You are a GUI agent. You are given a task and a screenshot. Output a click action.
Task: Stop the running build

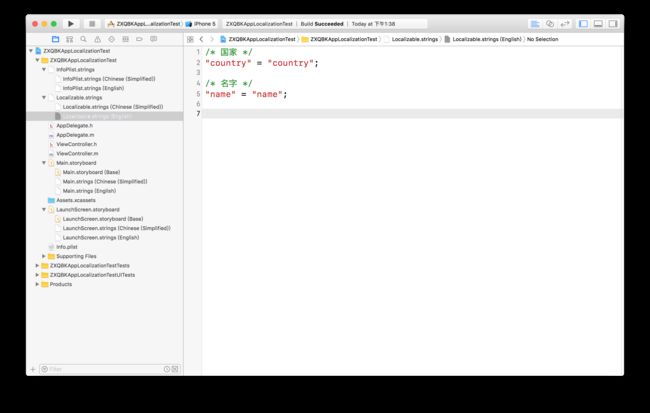pos(92,24)
